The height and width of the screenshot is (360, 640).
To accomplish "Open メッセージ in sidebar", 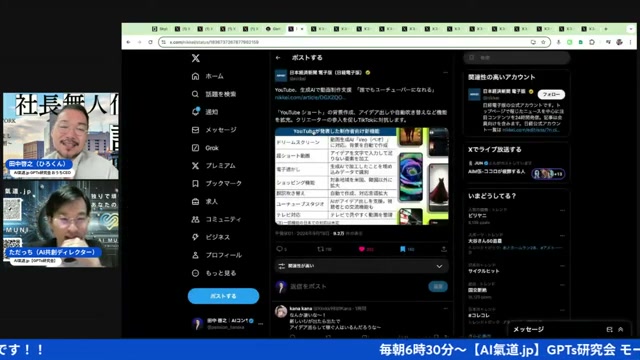I will tap(214, 130).
